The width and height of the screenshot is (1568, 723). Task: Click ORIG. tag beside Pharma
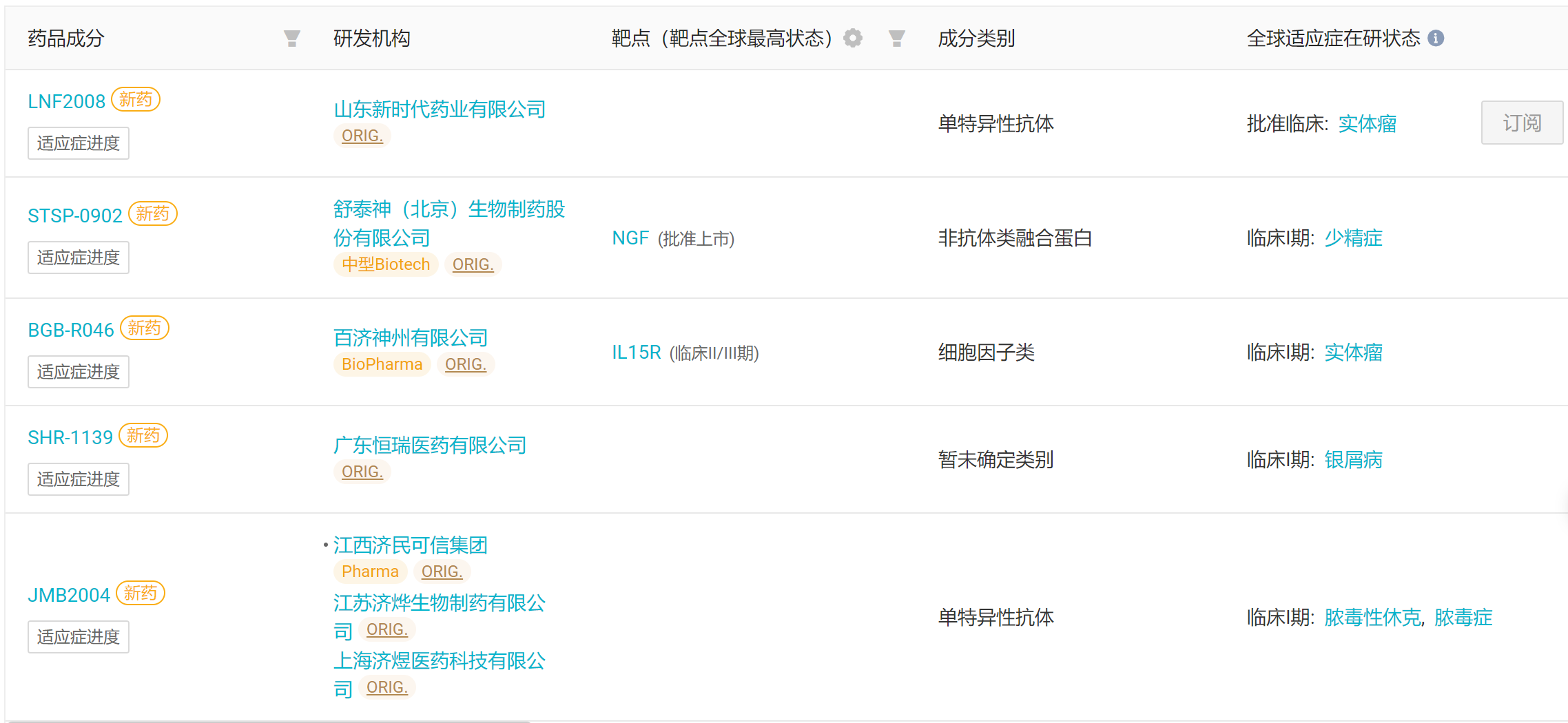442,572
